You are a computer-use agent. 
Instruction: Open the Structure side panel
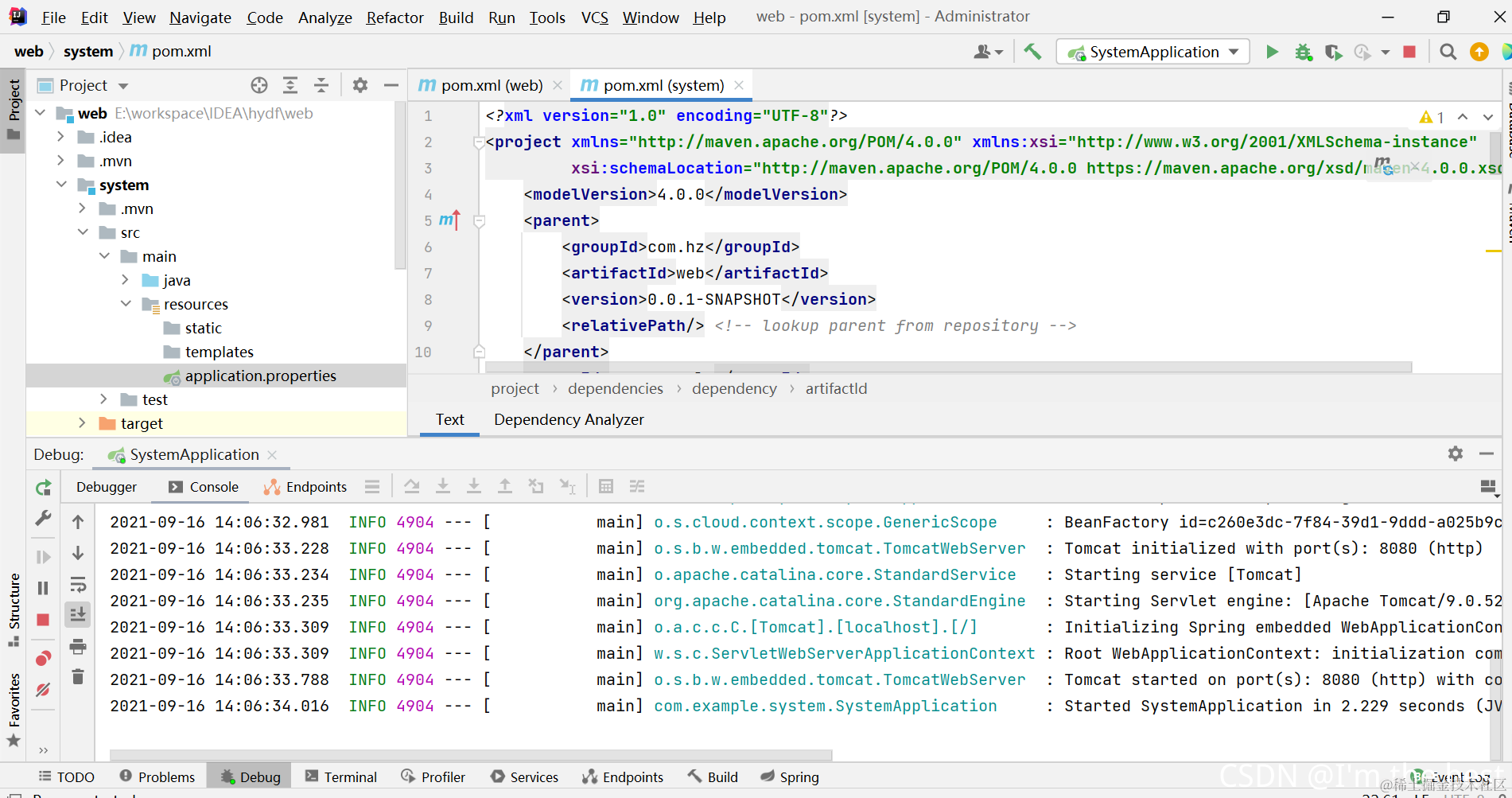(x=14, y=609)
